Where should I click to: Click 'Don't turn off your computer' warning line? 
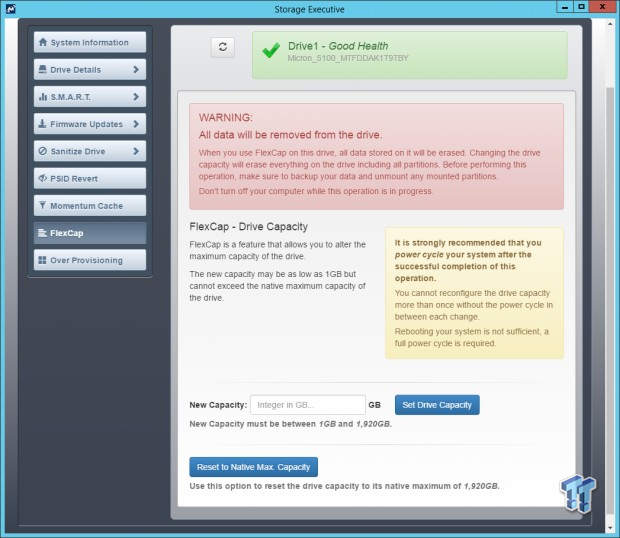(316, 191)
